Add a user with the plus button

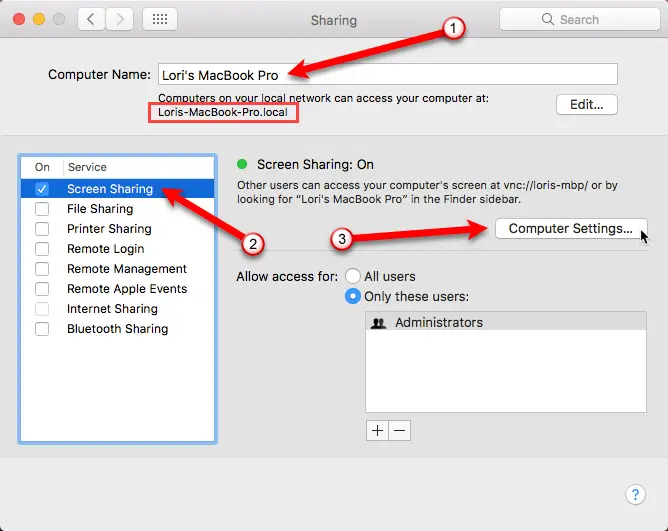click(x=377, y=430)
